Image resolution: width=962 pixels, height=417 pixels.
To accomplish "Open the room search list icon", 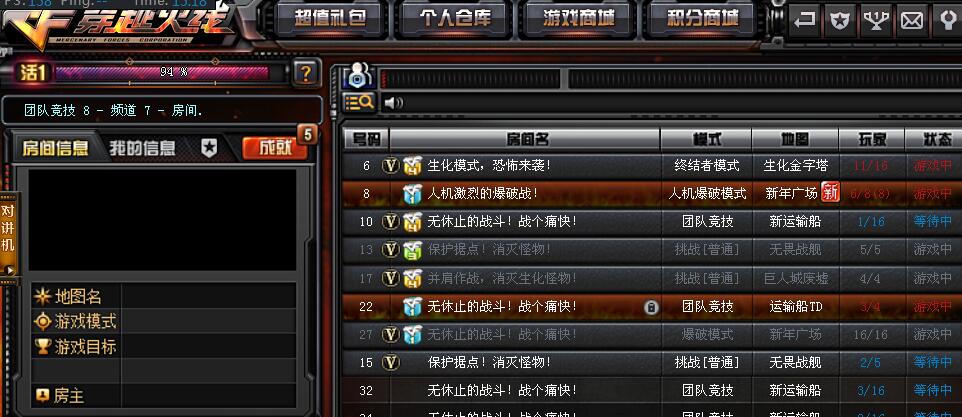I will [x=359, y=102].
